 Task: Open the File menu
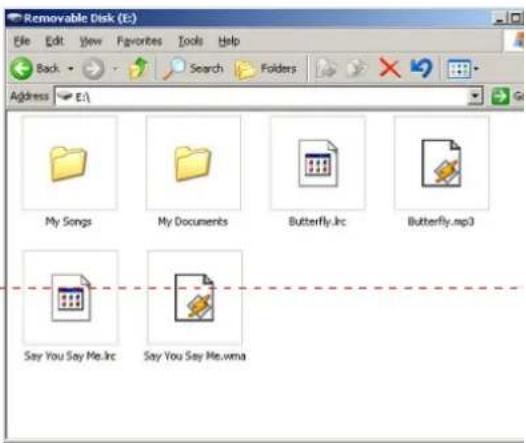point(22,41)
